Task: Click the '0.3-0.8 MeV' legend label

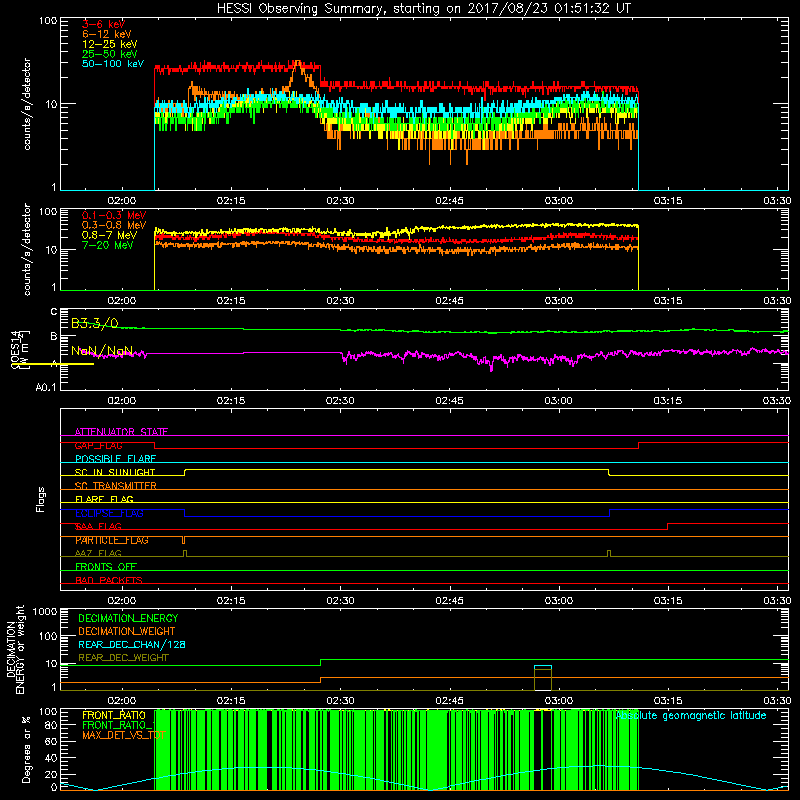Action: click(114, 225)
